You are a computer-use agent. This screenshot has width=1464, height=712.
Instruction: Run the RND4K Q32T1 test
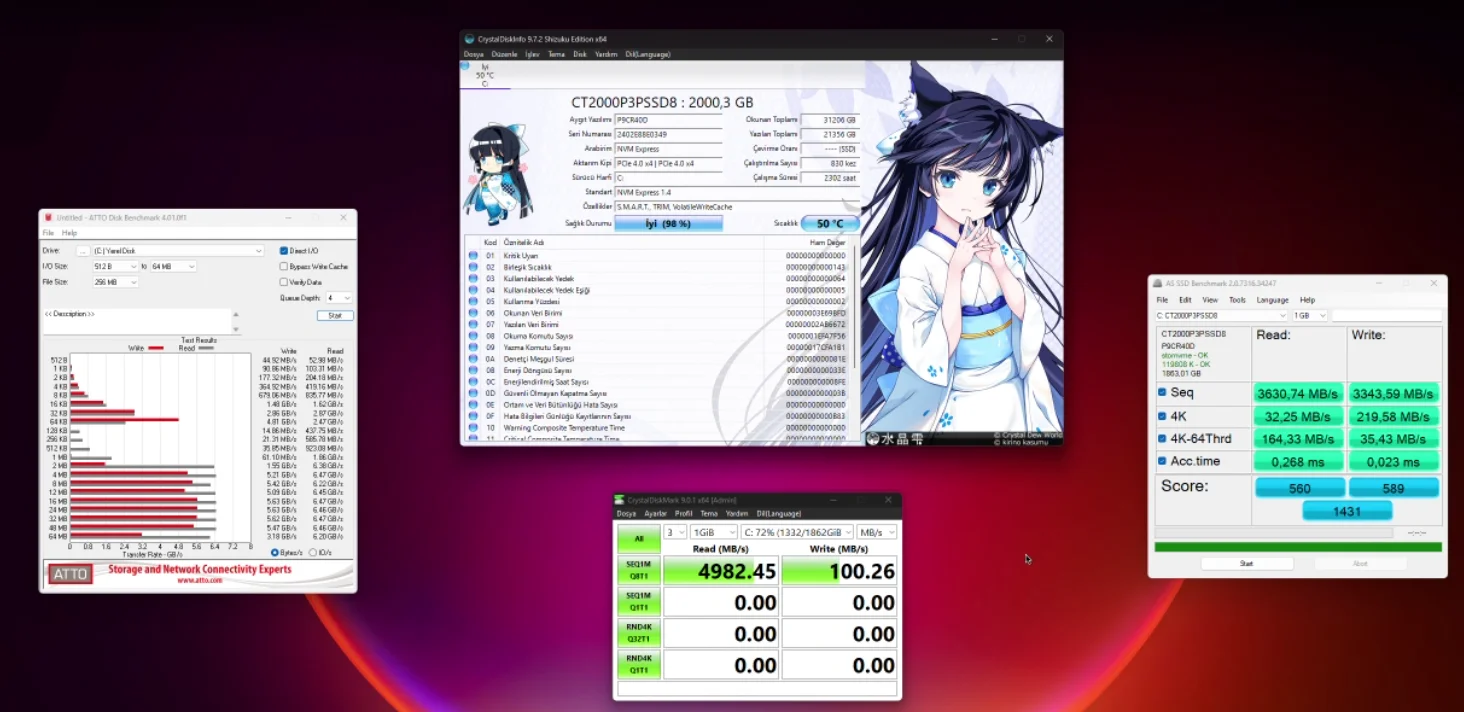pyautogui.click(x=638, y=634)
